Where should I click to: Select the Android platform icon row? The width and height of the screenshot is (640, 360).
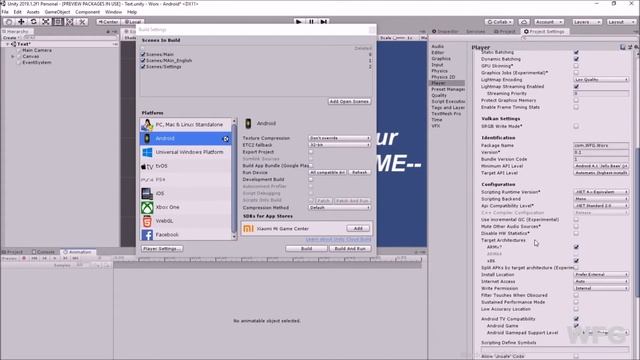coord(186,138)
